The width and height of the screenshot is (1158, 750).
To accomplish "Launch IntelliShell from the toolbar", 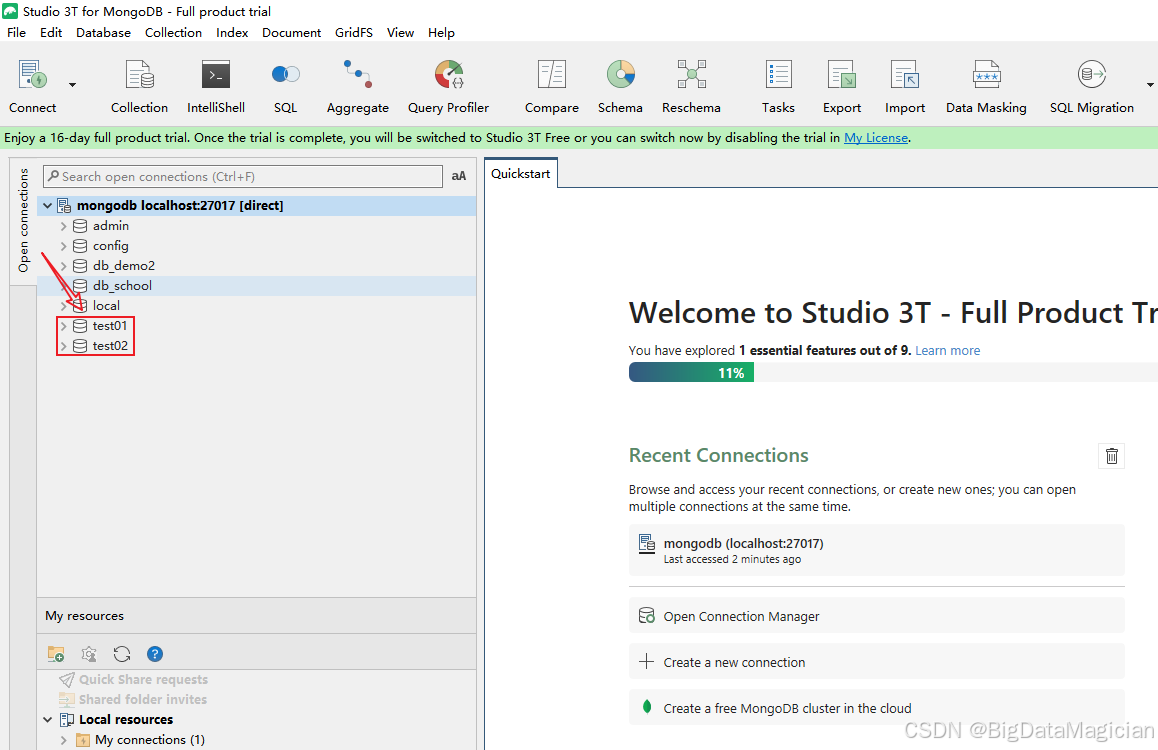I will tap(216, 86).
